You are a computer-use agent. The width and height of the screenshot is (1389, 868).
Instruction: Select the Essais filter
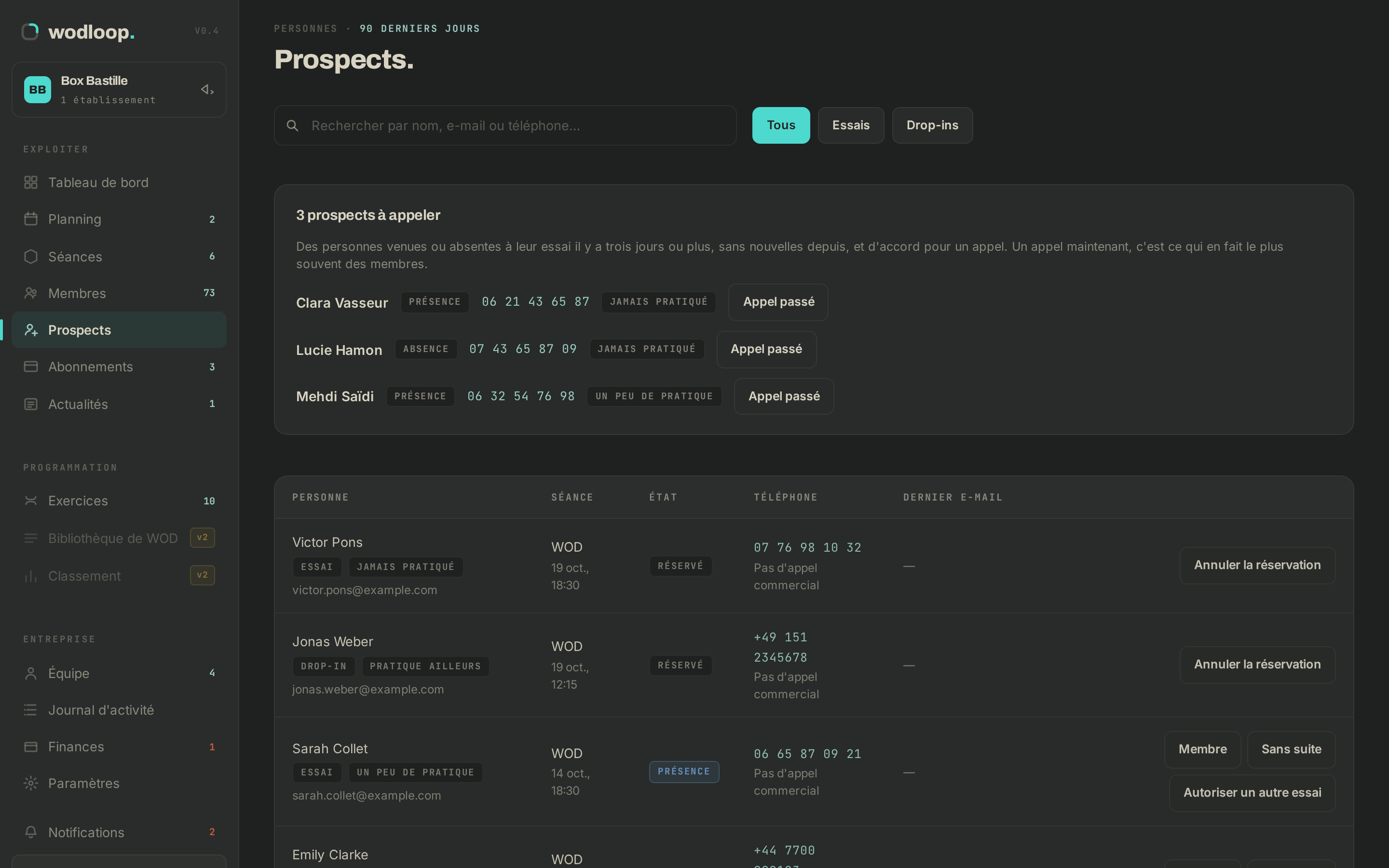(851, 125)
